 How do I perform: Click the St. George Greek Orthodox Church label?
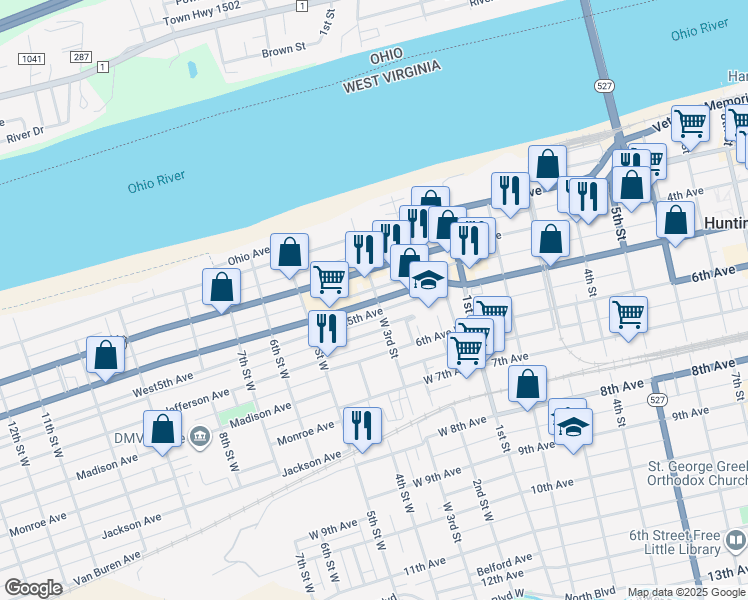pos(697,474)
